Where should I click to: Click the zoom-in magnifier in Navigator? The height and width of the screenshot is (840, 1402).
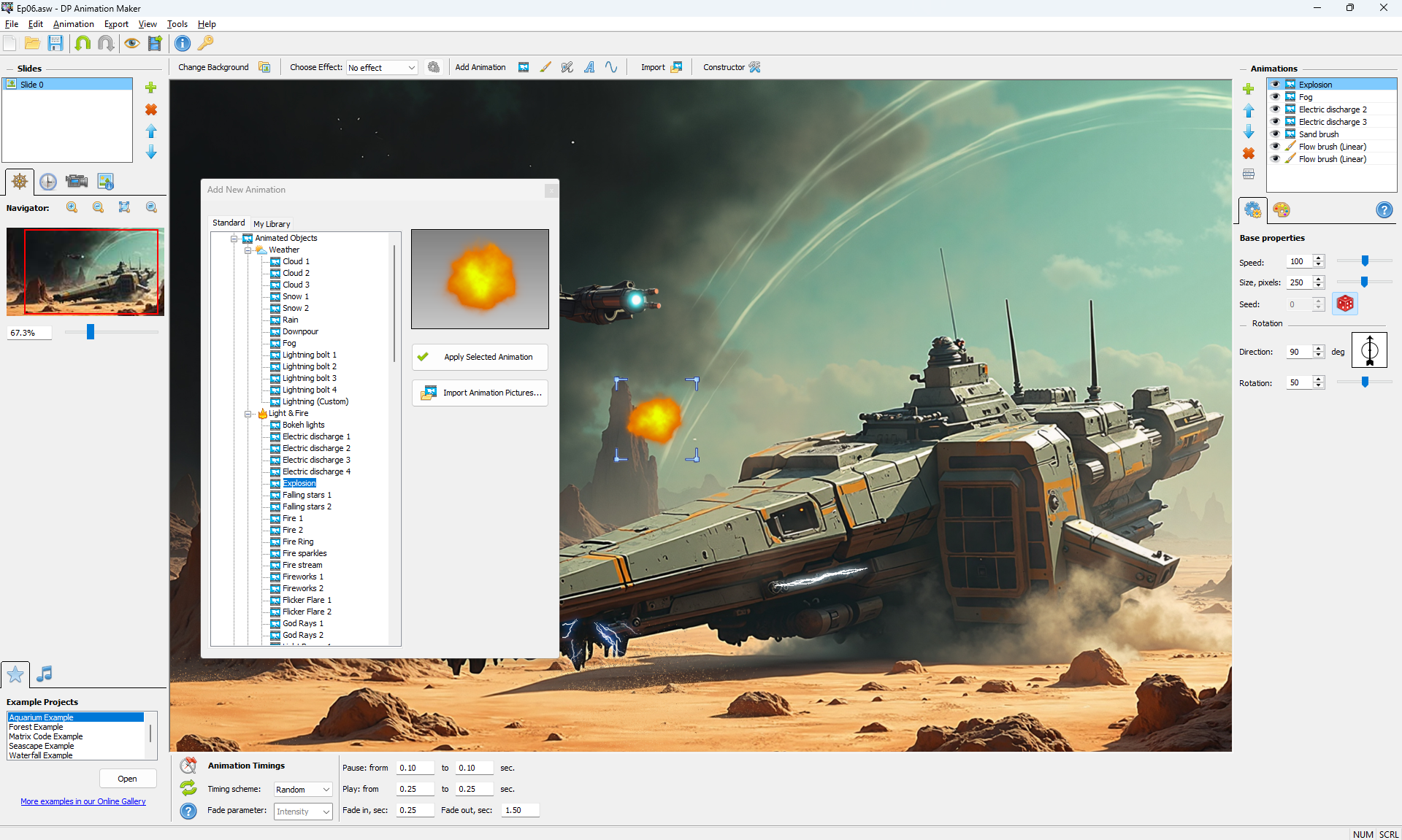pos(72,207)
